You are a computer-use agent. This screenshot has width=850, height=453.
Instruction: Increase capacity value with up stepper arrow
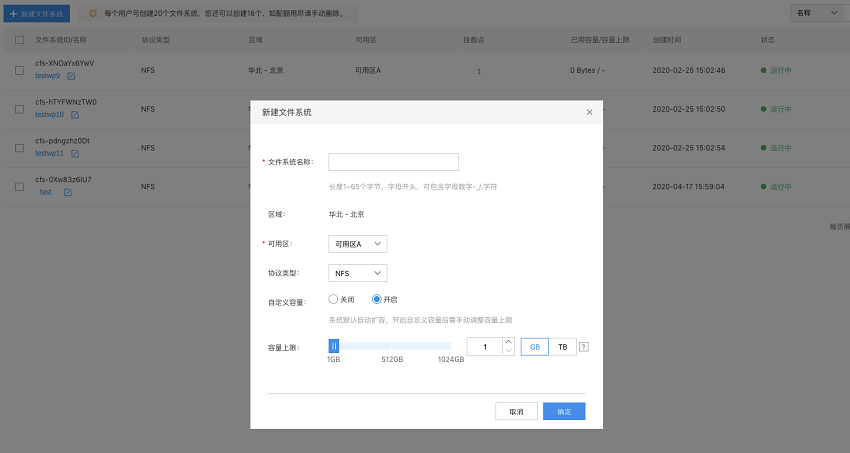[x=508, y=342]
